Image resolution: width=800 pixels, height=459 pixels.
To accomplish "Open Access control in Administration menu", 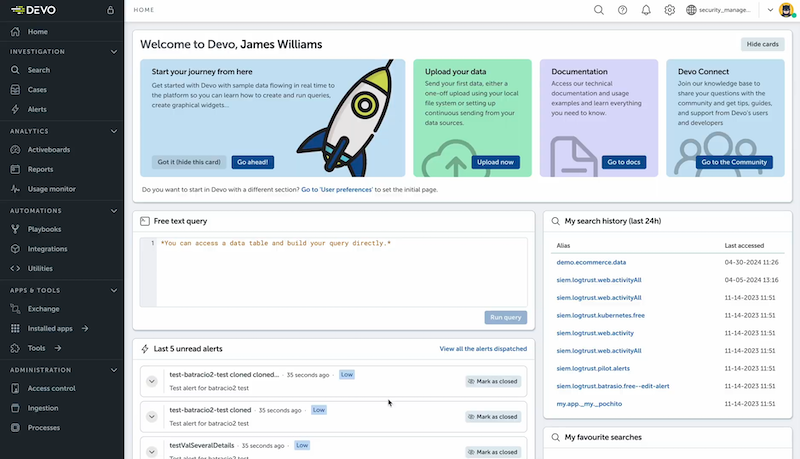I will pyautogui.click(x=51, y=388).
